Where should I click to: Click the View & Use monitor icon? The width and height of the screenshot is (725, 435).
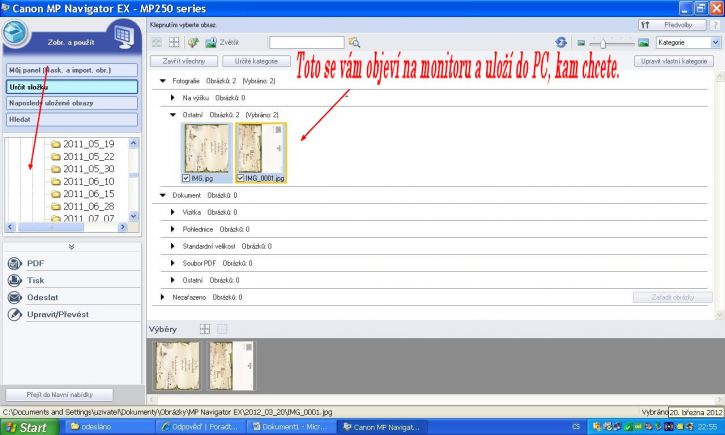pos(124,37)
